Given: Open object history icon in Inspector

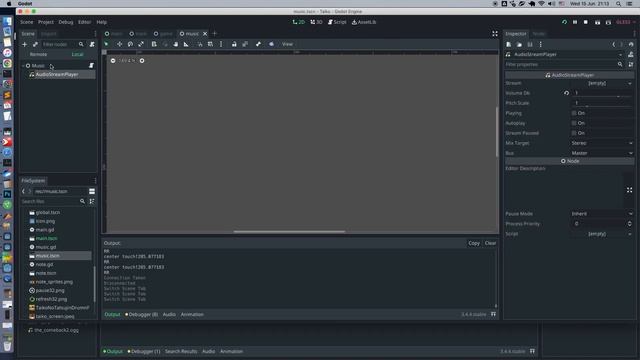Looking at the screenshot, I should 631,44.
